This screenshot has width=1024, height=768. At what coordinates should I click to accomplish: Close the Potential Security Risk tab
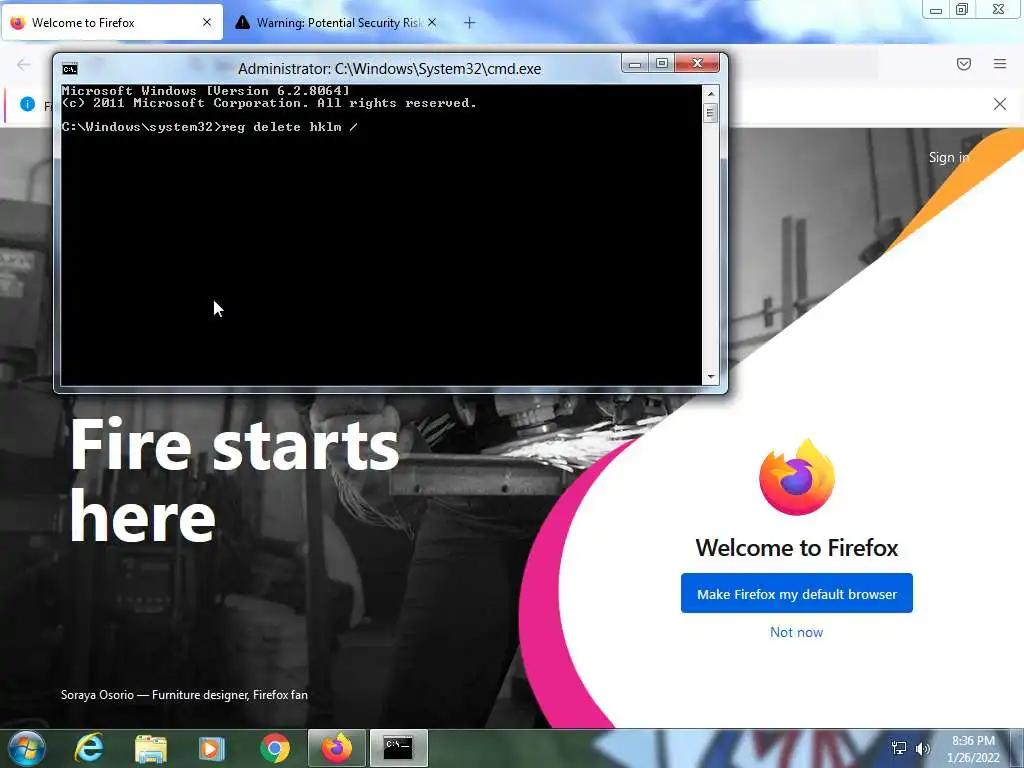click(432, 22)
